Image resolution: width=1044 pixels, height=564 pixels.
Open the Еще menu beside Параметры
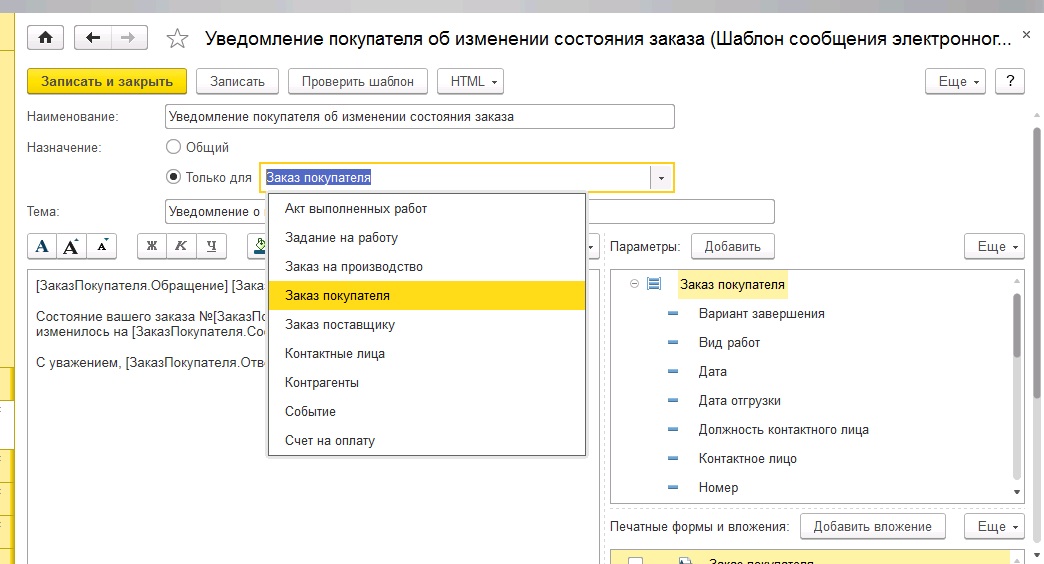tap(994, 246)
